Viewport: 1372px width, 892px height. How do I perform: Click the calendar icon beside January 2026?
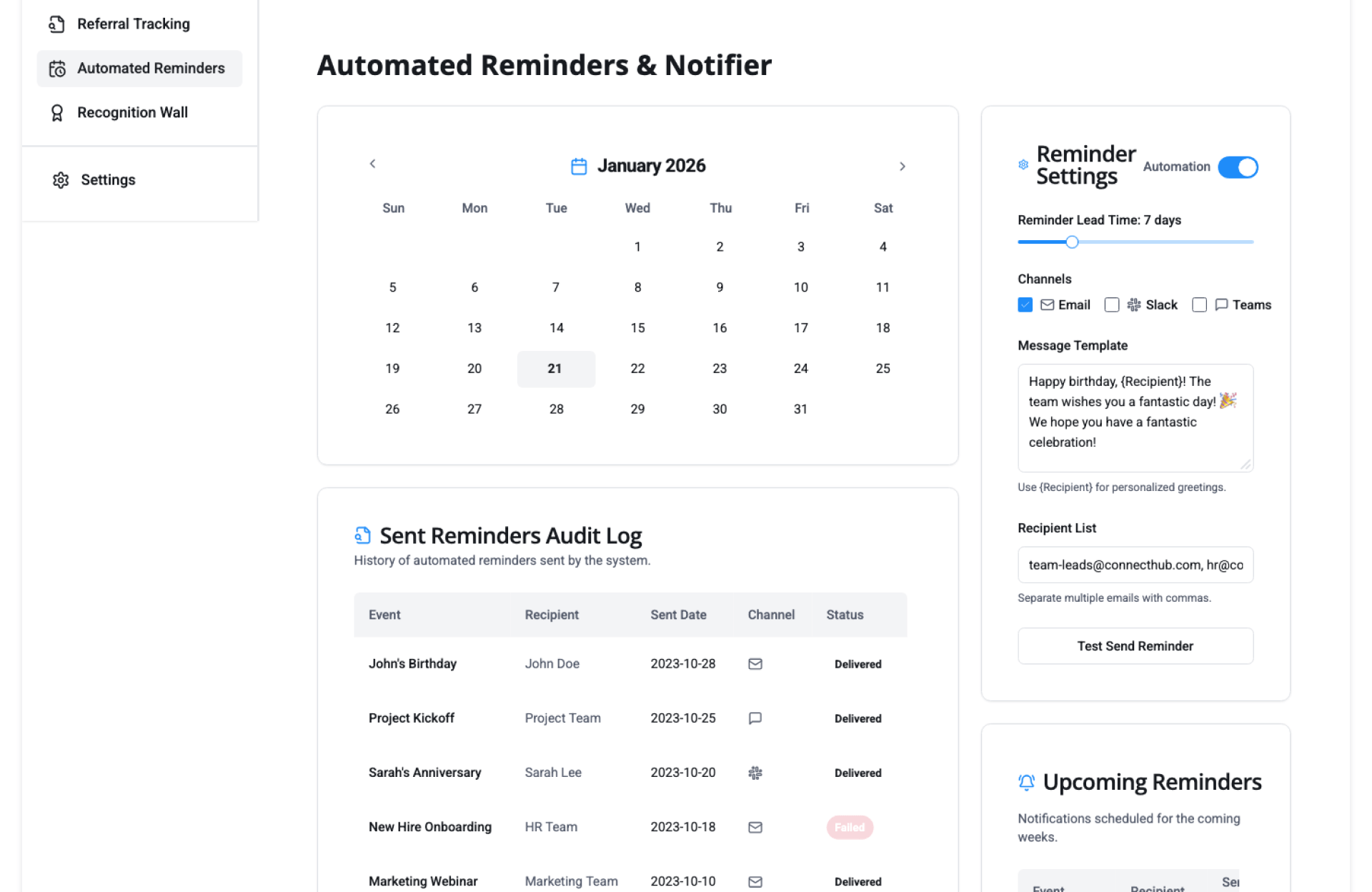pos(578,167)
